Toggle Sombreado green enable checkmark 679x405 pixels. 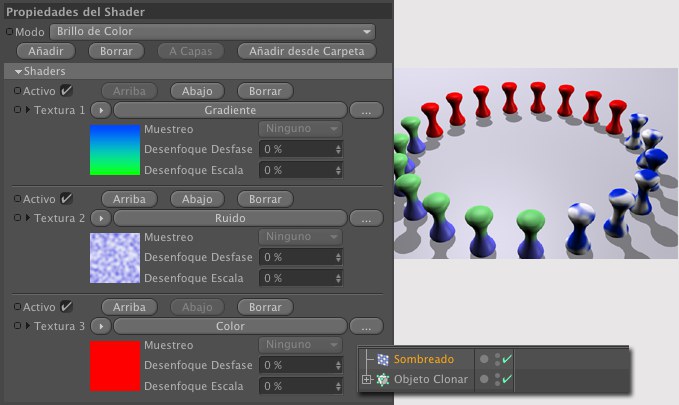point(507,359)
